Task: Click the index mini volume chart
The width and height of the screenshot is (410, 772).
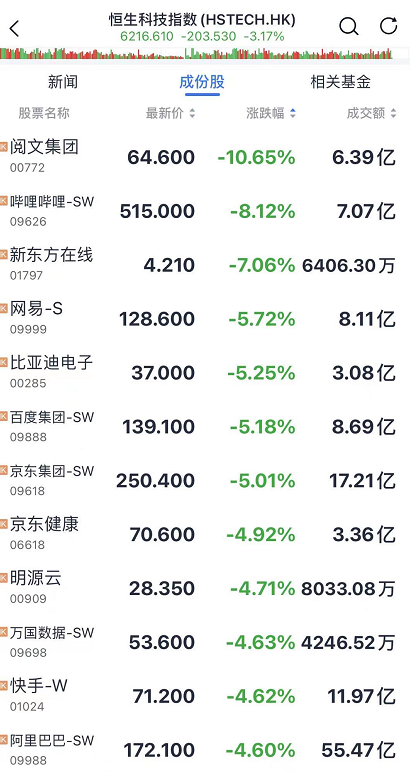Action: click(x=205, y=53)
